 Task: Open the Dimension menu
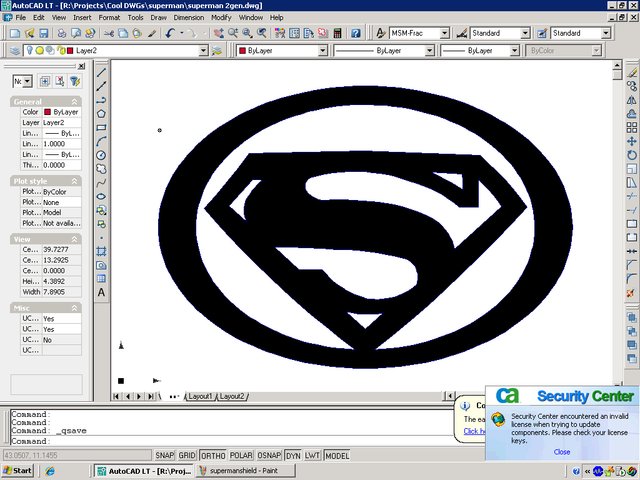point(189,18)
